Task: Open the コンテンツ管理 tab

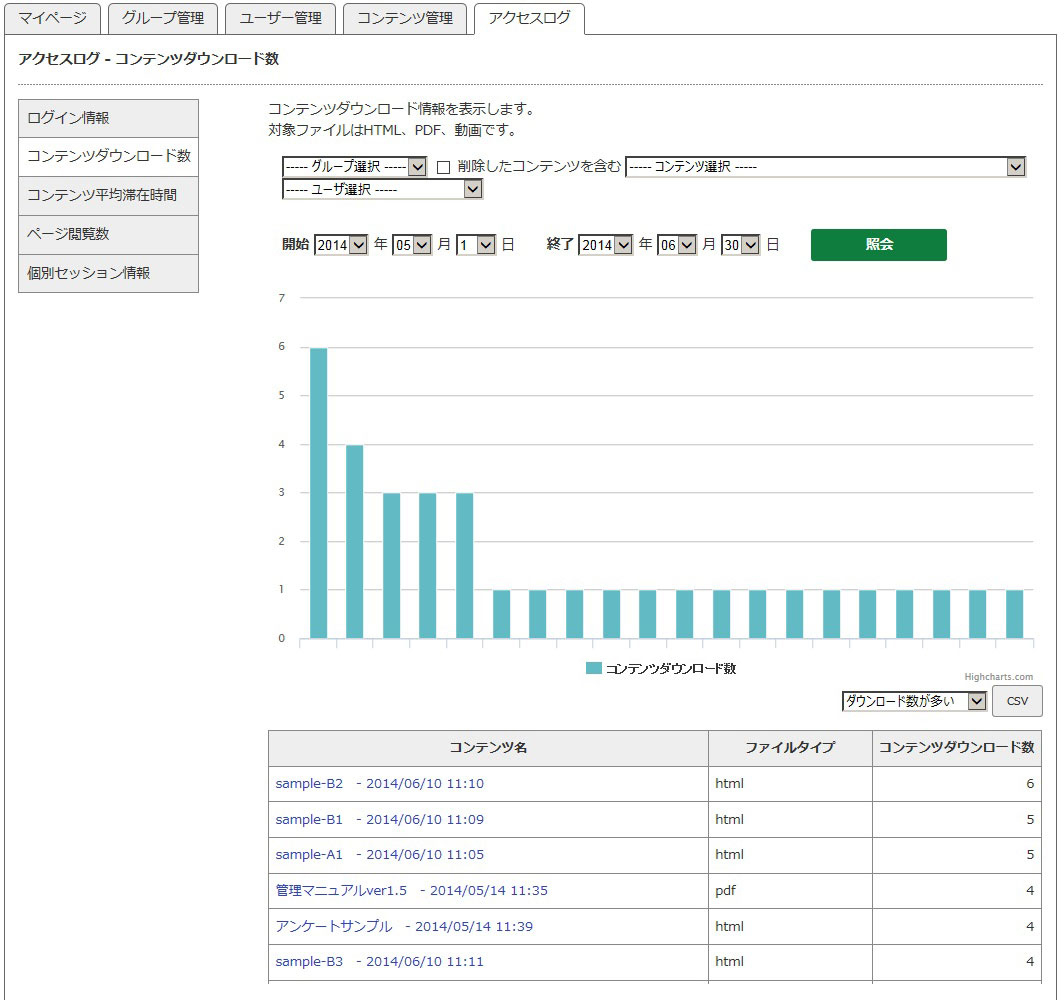Action: click(405, 18)
